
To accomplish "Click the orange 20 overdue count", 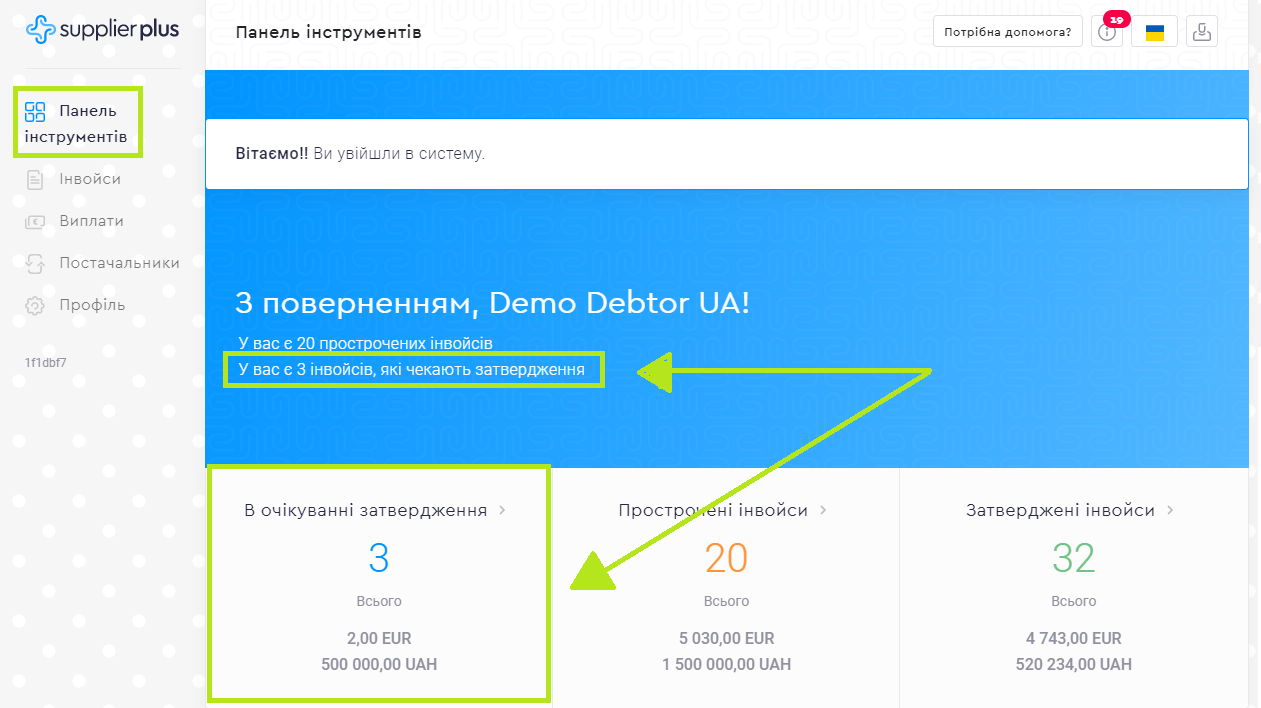I will pyautogui.click(x=726, y=558).
